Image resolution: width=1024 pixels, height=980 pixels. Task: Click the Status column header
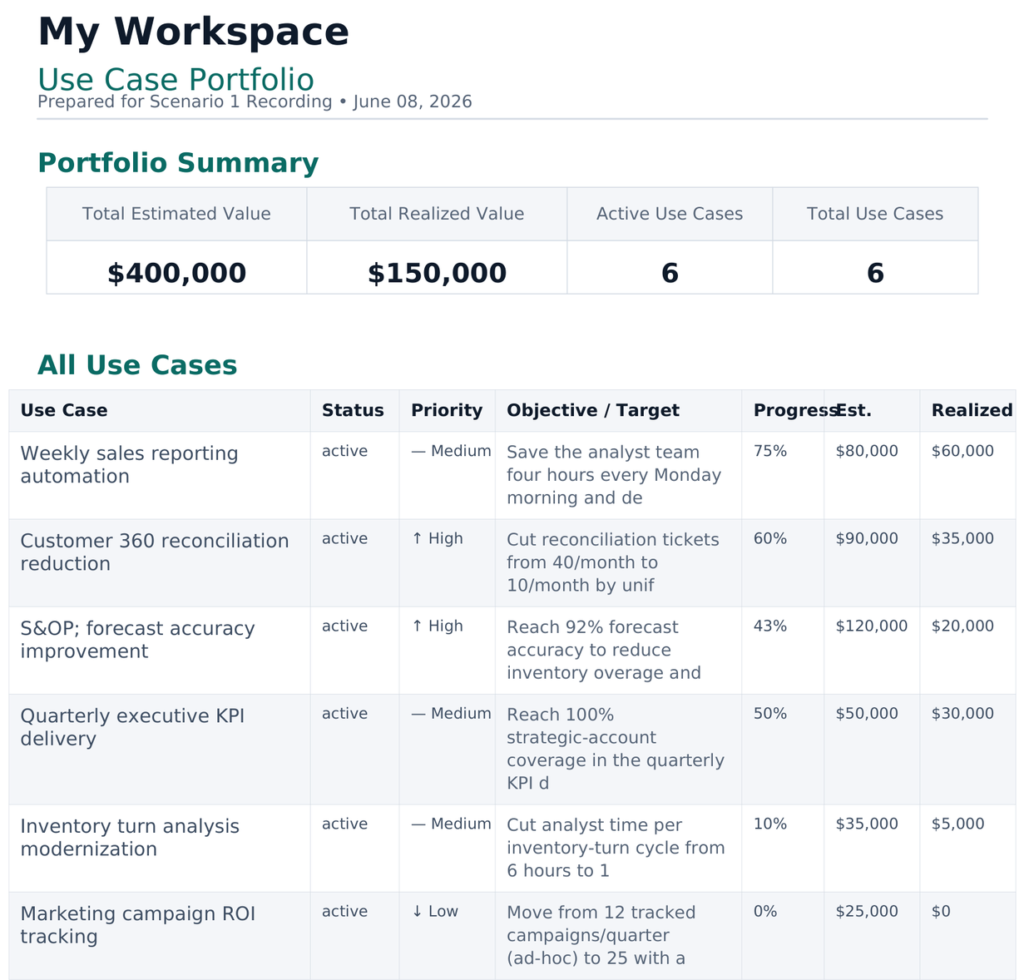(353, 410)
